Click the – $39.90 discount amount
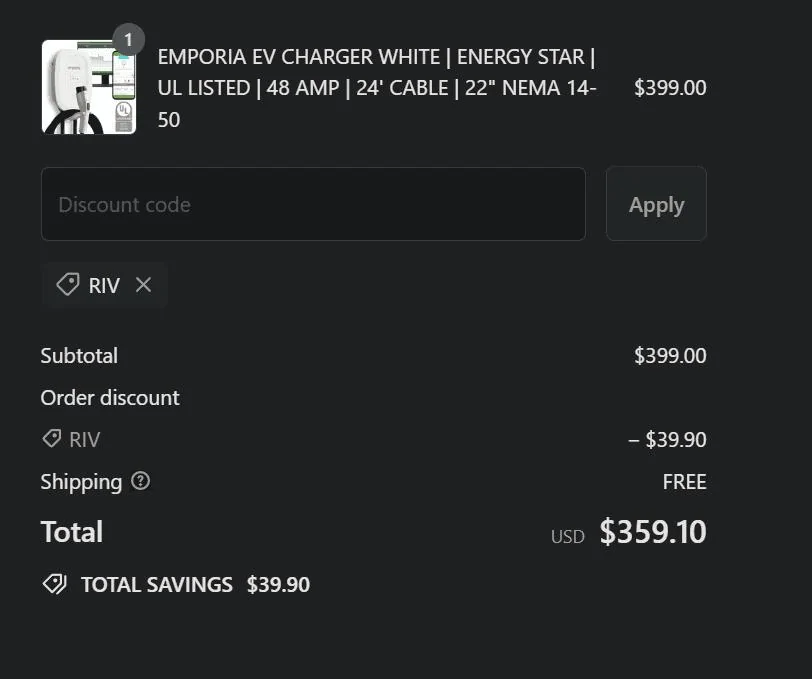Screen dimensions: 812x679 click(x=667, y=439)
